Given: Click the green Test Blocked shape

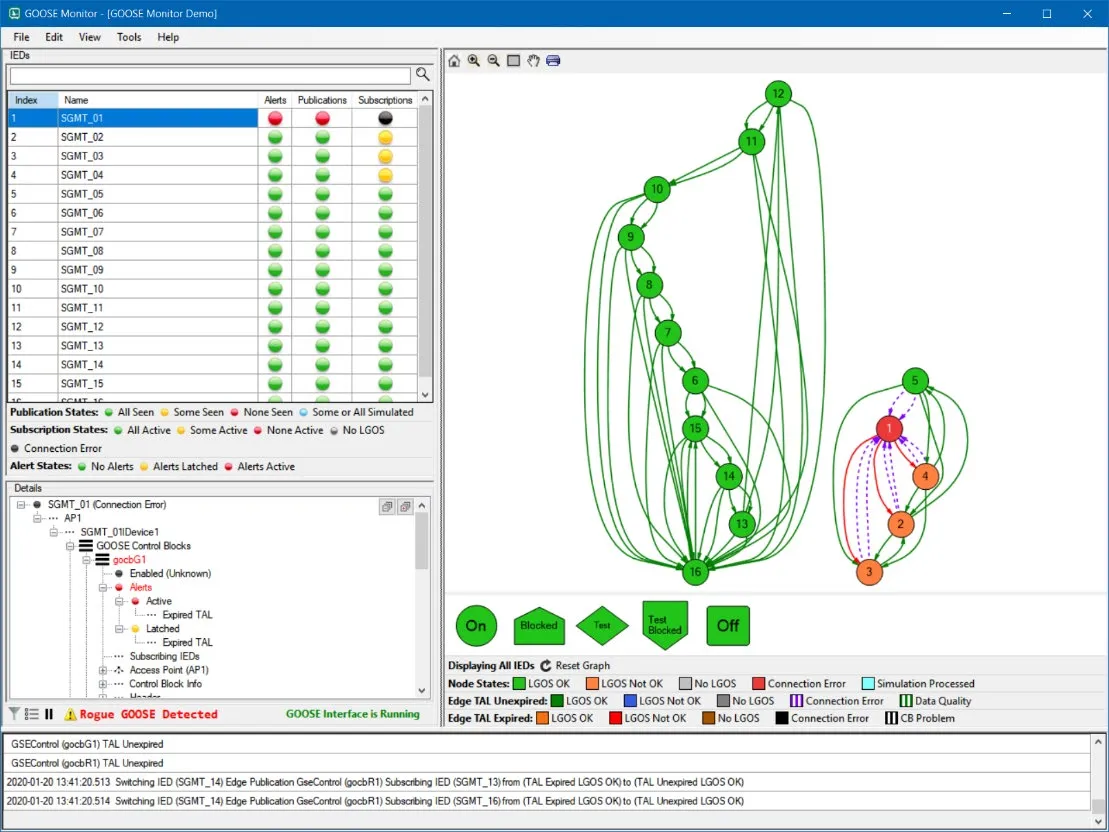Looking at the screenshot, I should [665, 625].
